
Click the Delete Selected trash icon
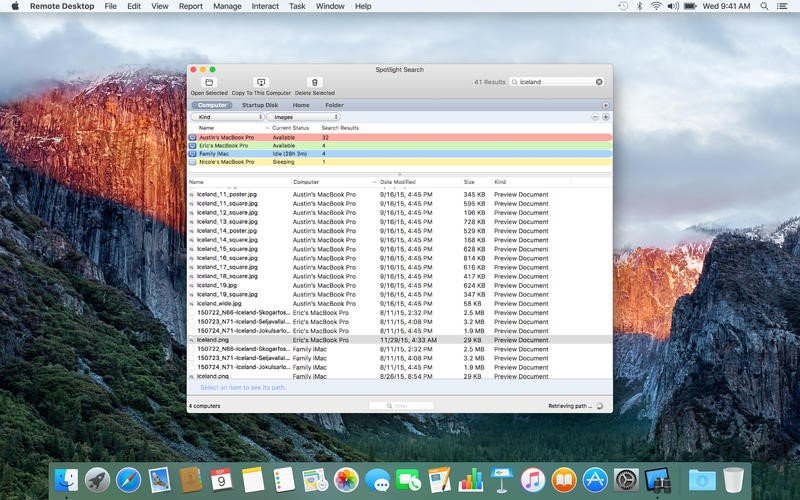[314, 82]
